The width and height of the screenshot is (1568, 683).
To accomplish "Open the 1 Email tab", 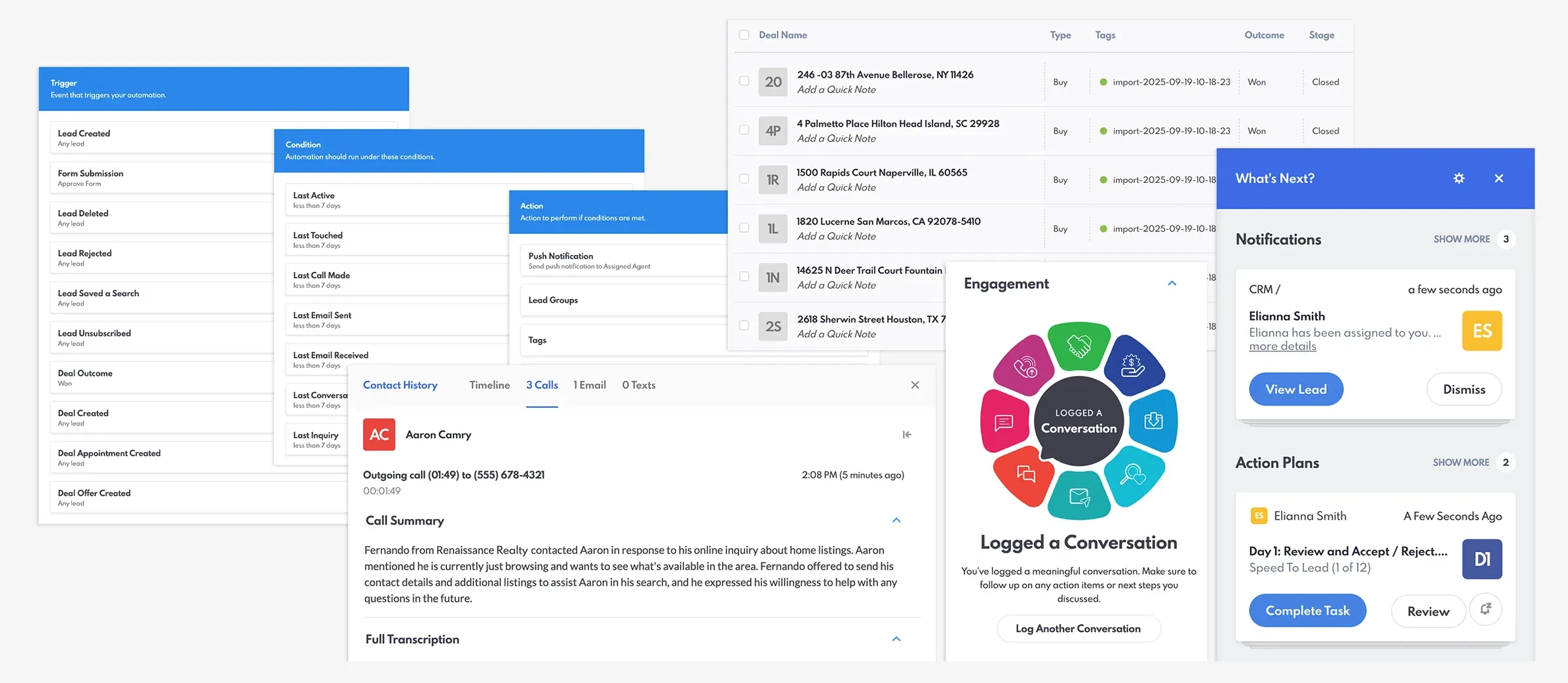I will 589,385.
